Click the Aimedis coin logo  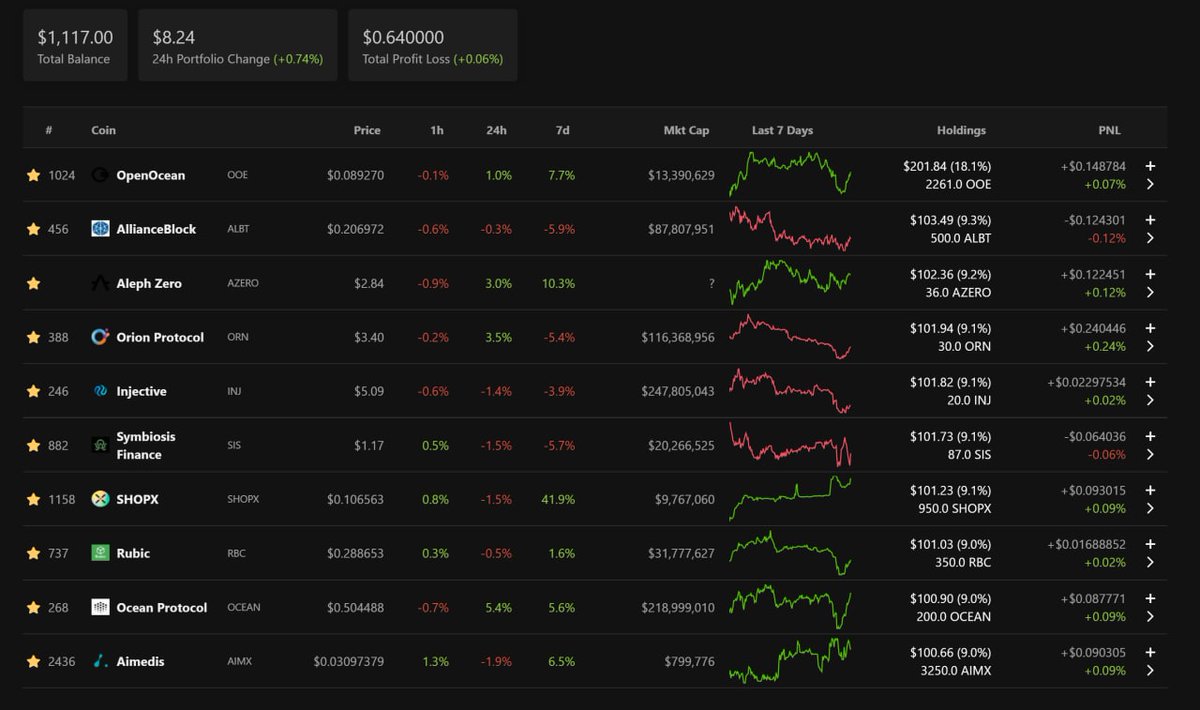coord(100,661)
